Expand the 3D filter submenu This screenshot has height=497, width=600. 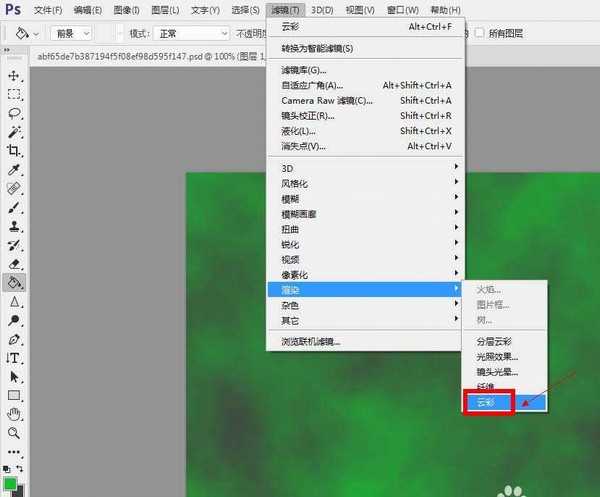pyautogui.click(x=365, y=168)
